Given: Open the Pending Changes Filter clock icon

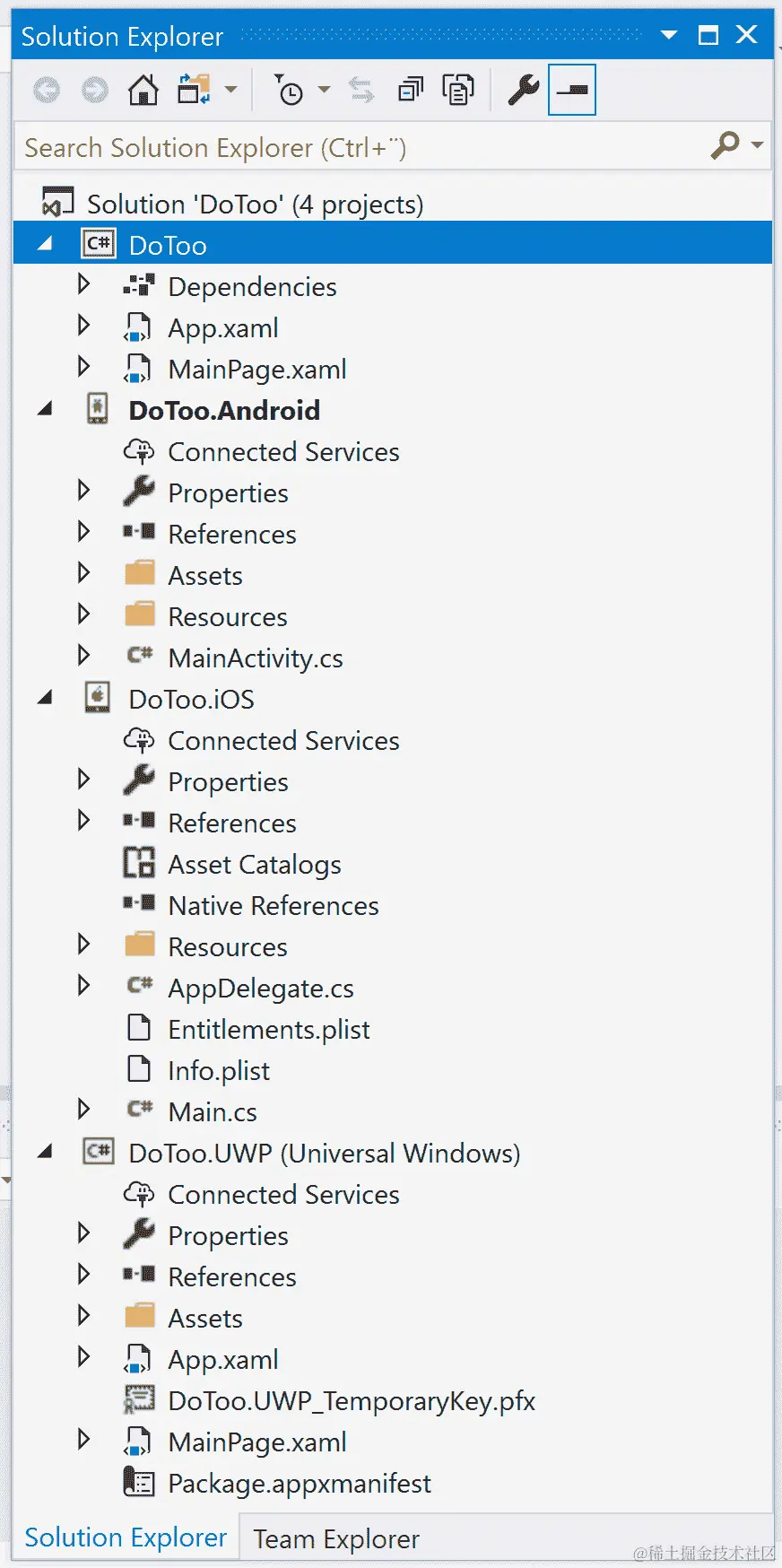Looking at the screenshot, I should 289,90.
